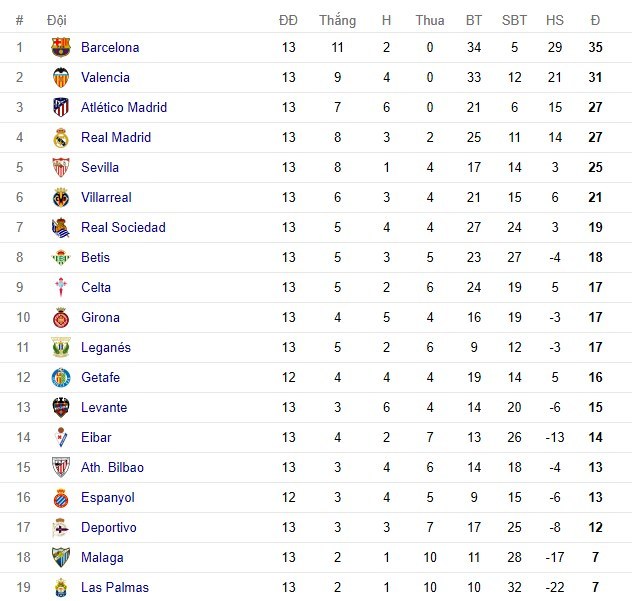Click the Valencia club crest icon
Image resolution: width=632 pixels, height=601 pixels.
coord(60,77)
